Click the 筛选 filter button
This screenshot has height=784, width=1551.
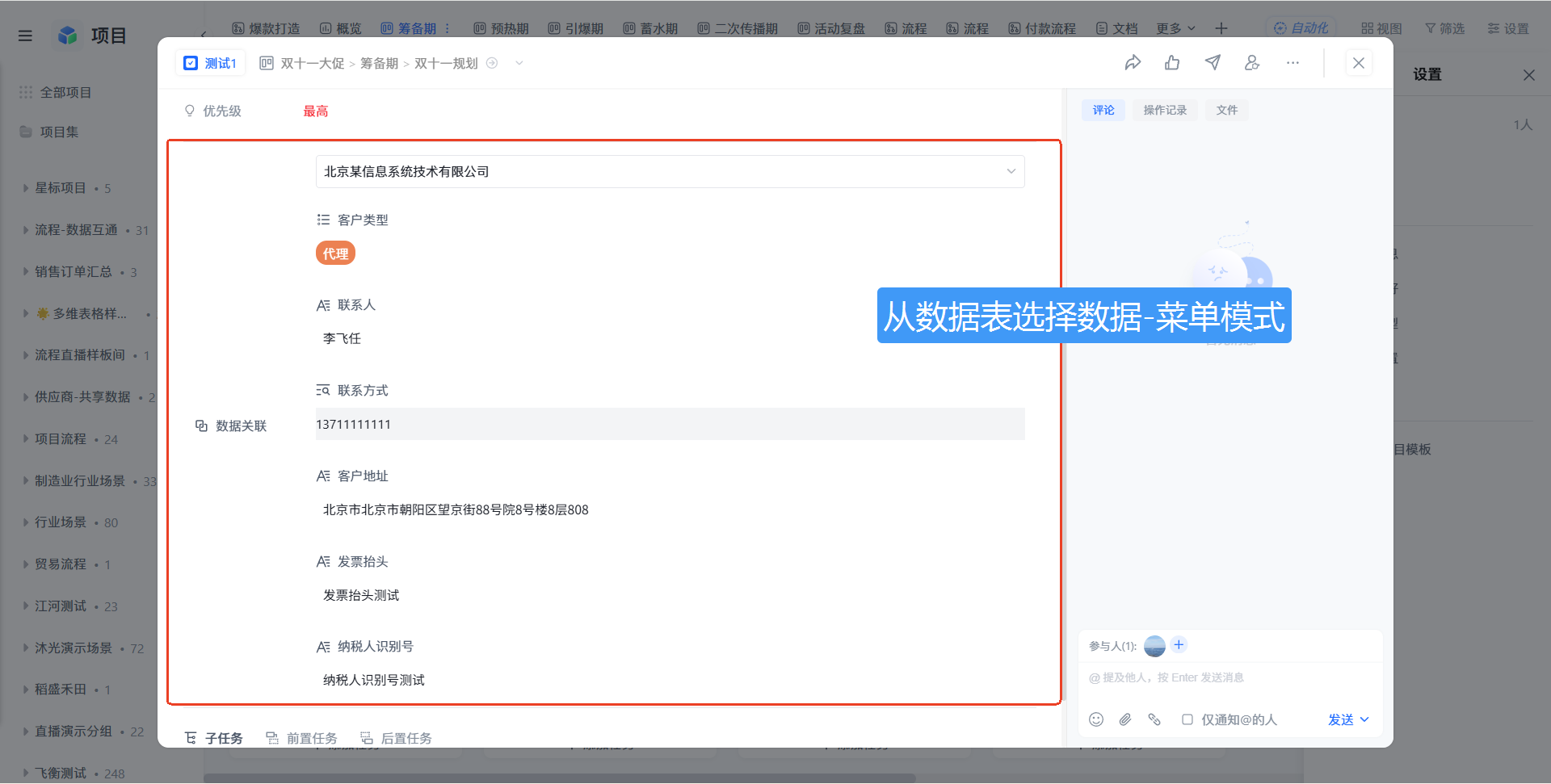coord(1444,28)
